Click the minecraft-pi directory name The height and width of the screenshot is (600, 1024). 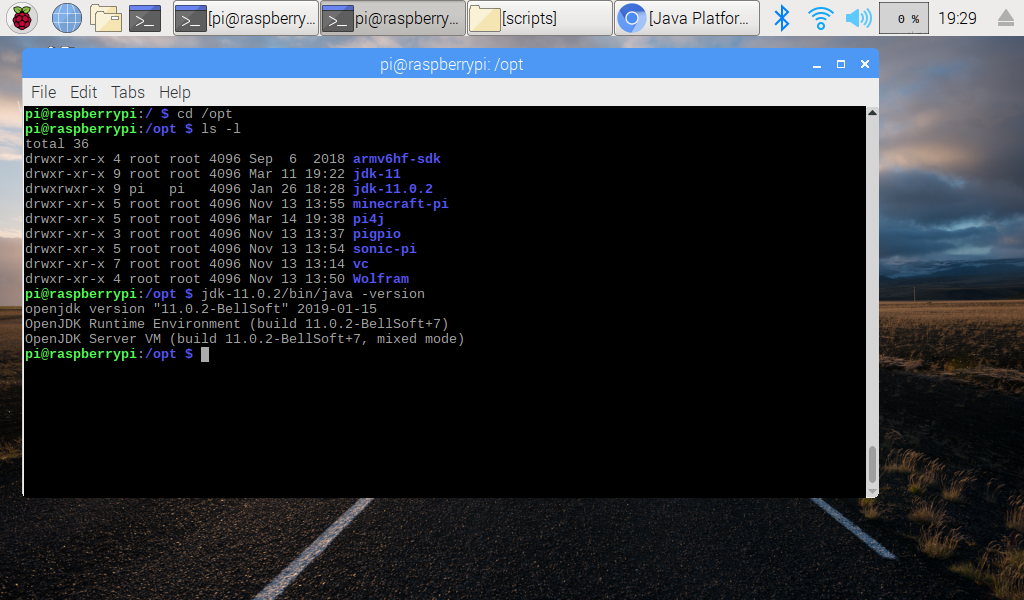(400, 204)
